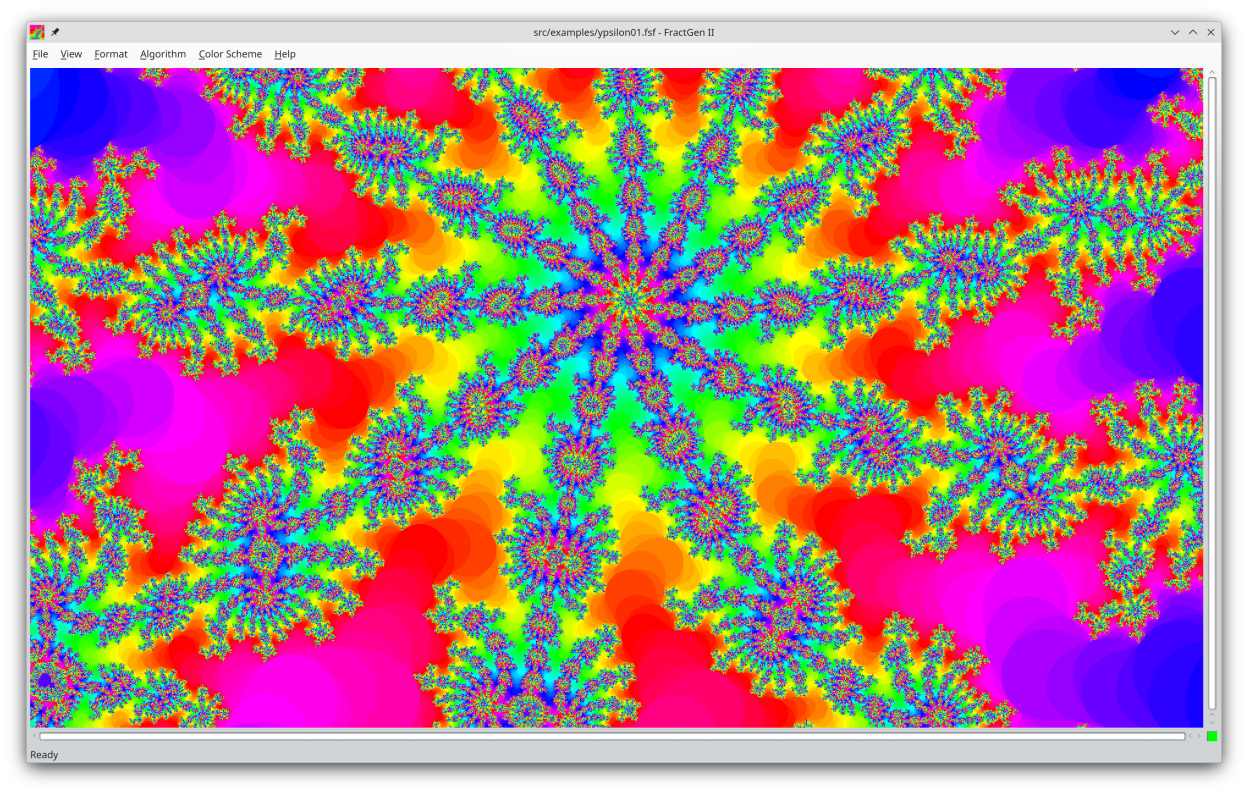Show the Help menu

coord(285,54)
